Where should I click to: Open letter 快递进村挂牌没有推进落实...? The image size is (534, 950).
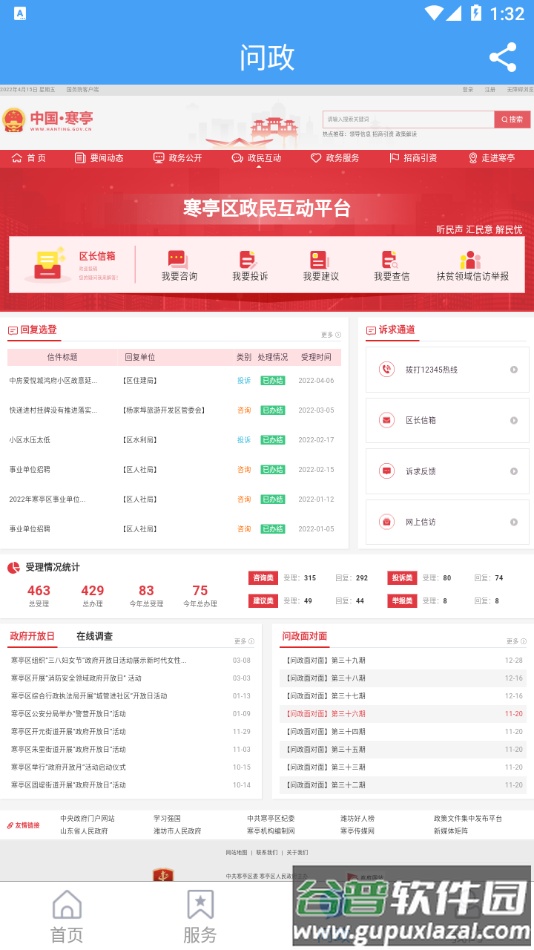pos(53,410)
